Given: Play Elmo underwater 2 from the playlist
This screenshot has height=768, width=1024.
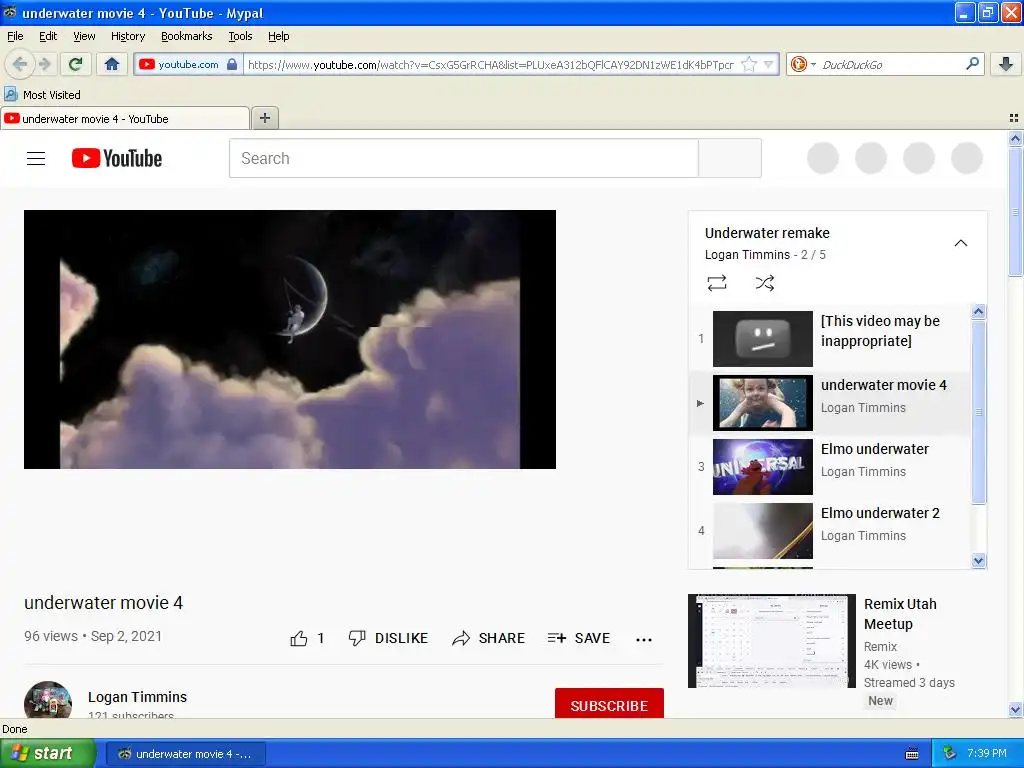Looking at the screenshot, I should tap(829, 530).
